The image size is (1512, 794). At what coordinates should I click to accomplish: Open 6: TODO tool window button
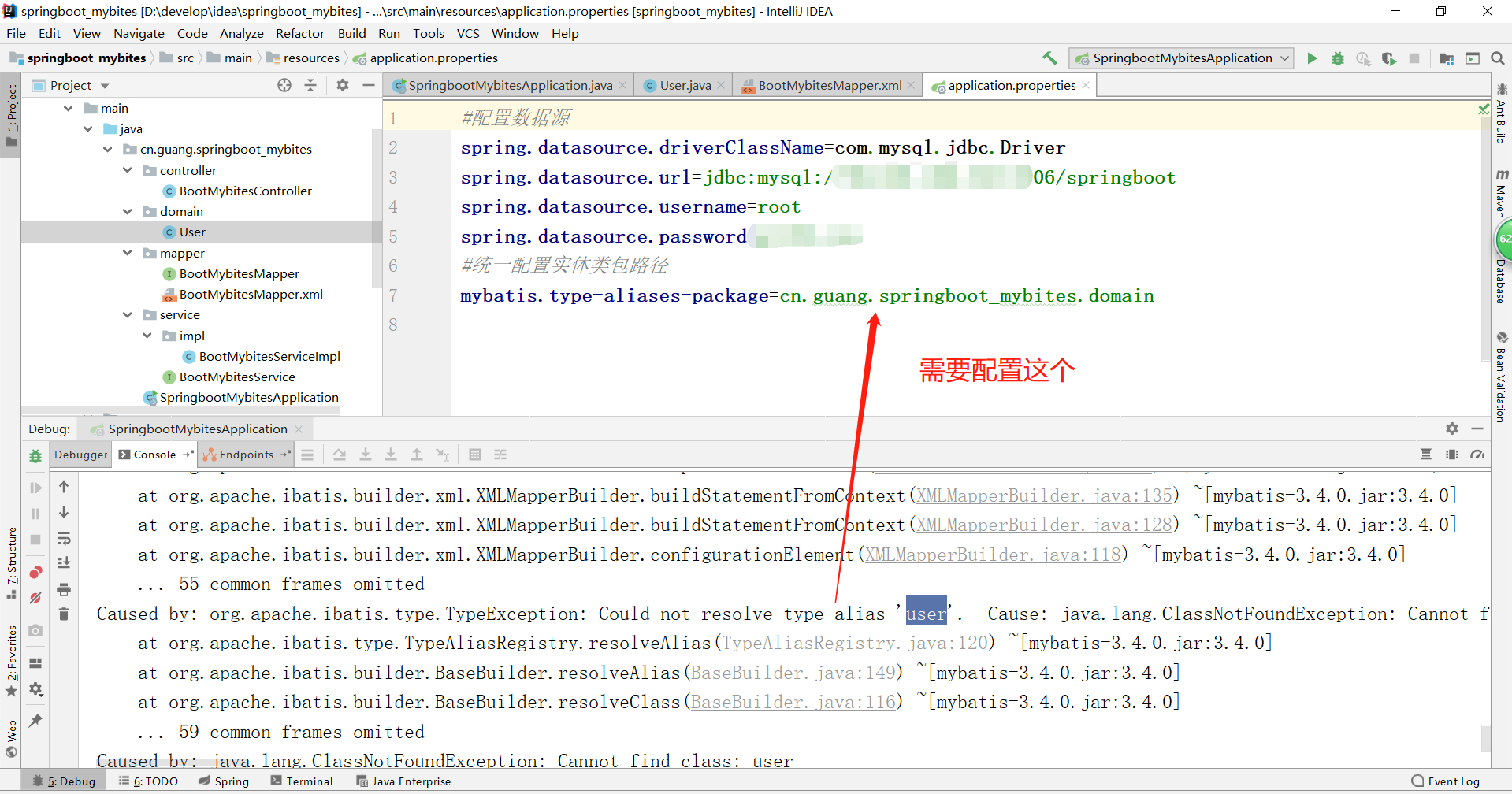148,781
